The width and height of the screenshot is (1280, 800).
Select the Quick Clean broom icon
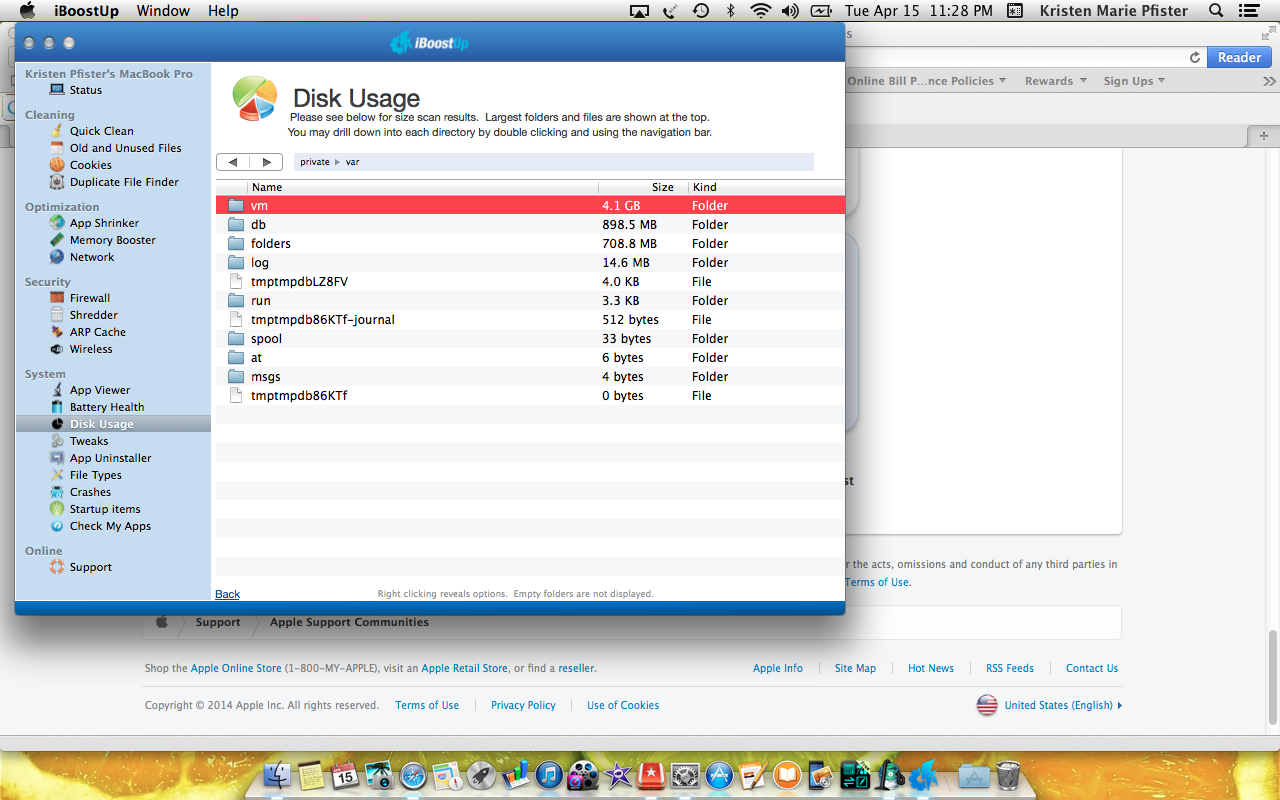pyautogui.click(x=57, y=131)
